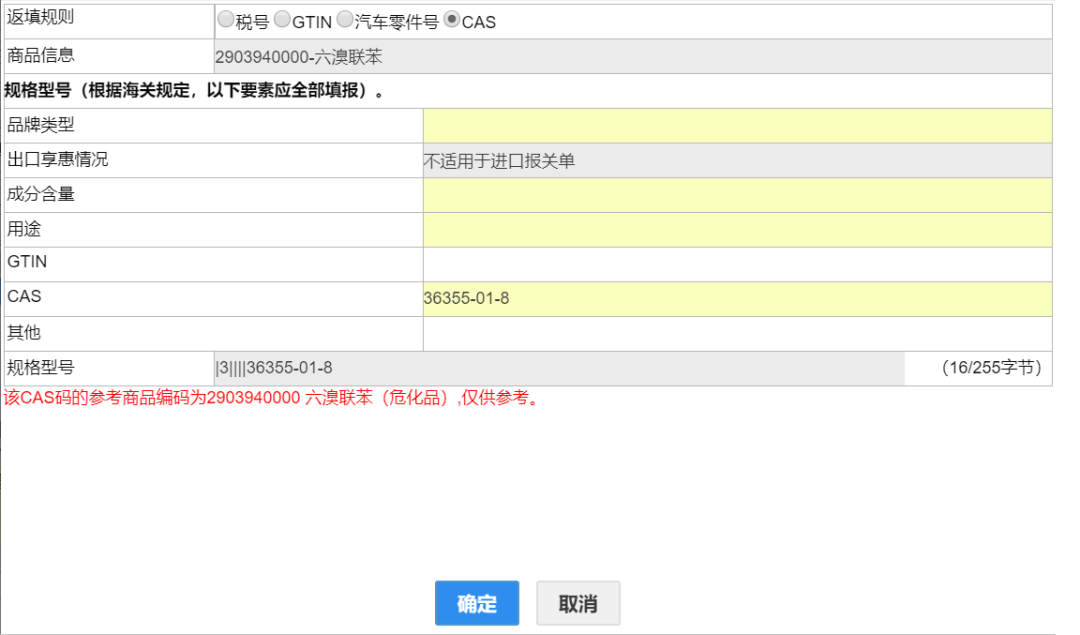Click the 品牌类型 input field
Viewport: 1080px width, 635px height.
click(x=738, y=126)
